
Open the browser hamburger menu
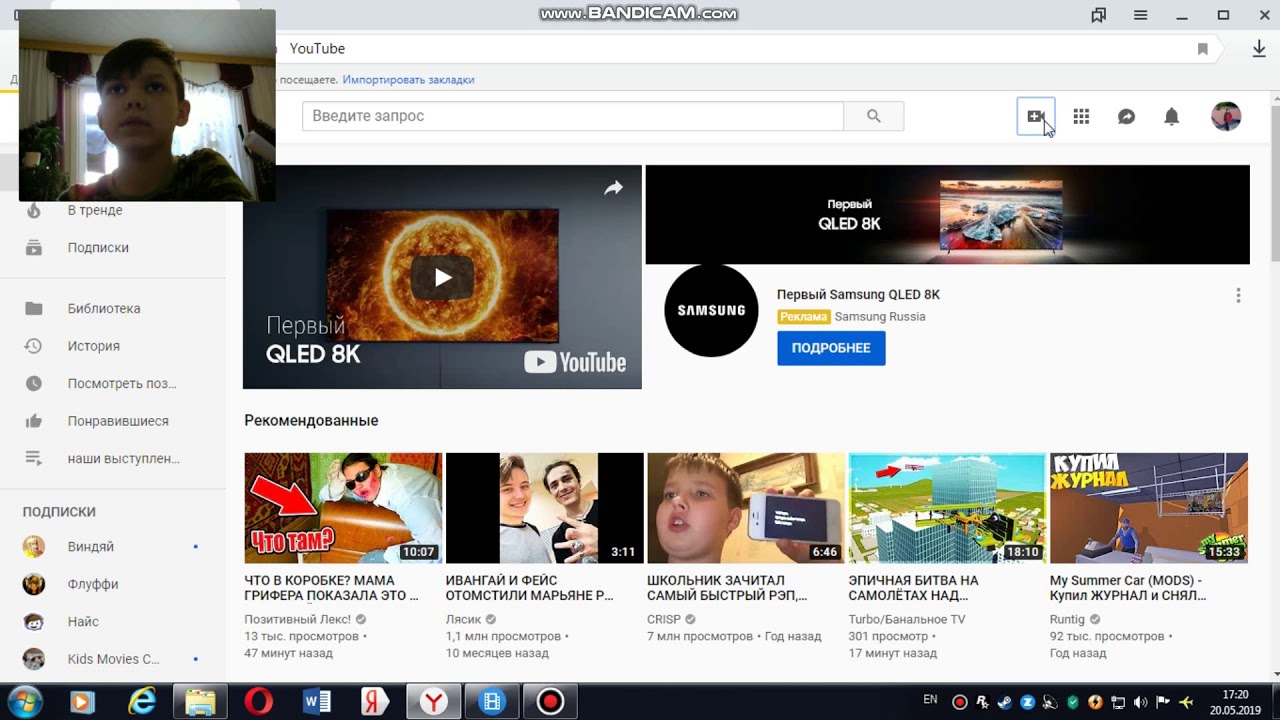[x=1141, y=15]
